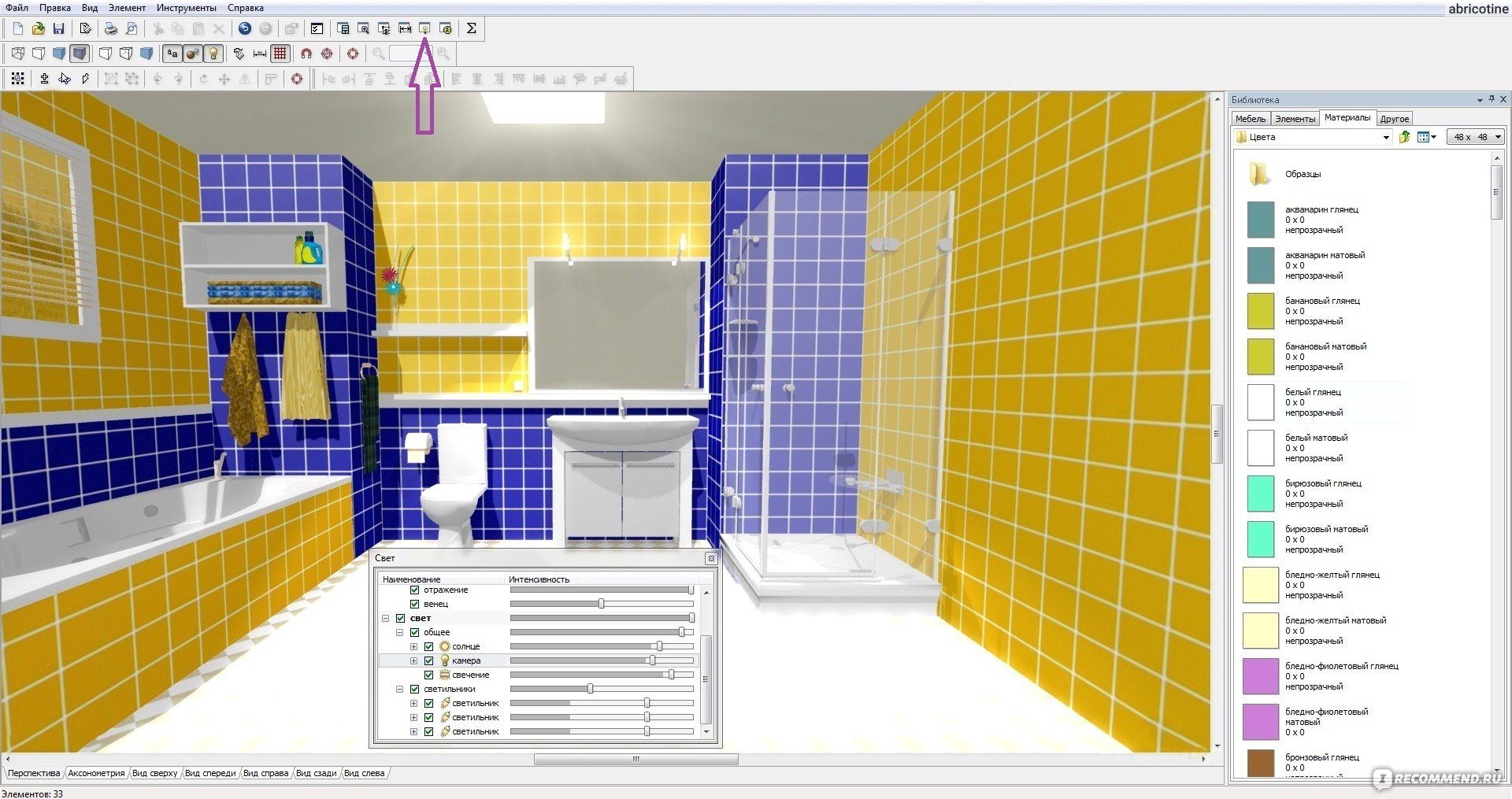Toggle the red grid icon

point(280,54)
